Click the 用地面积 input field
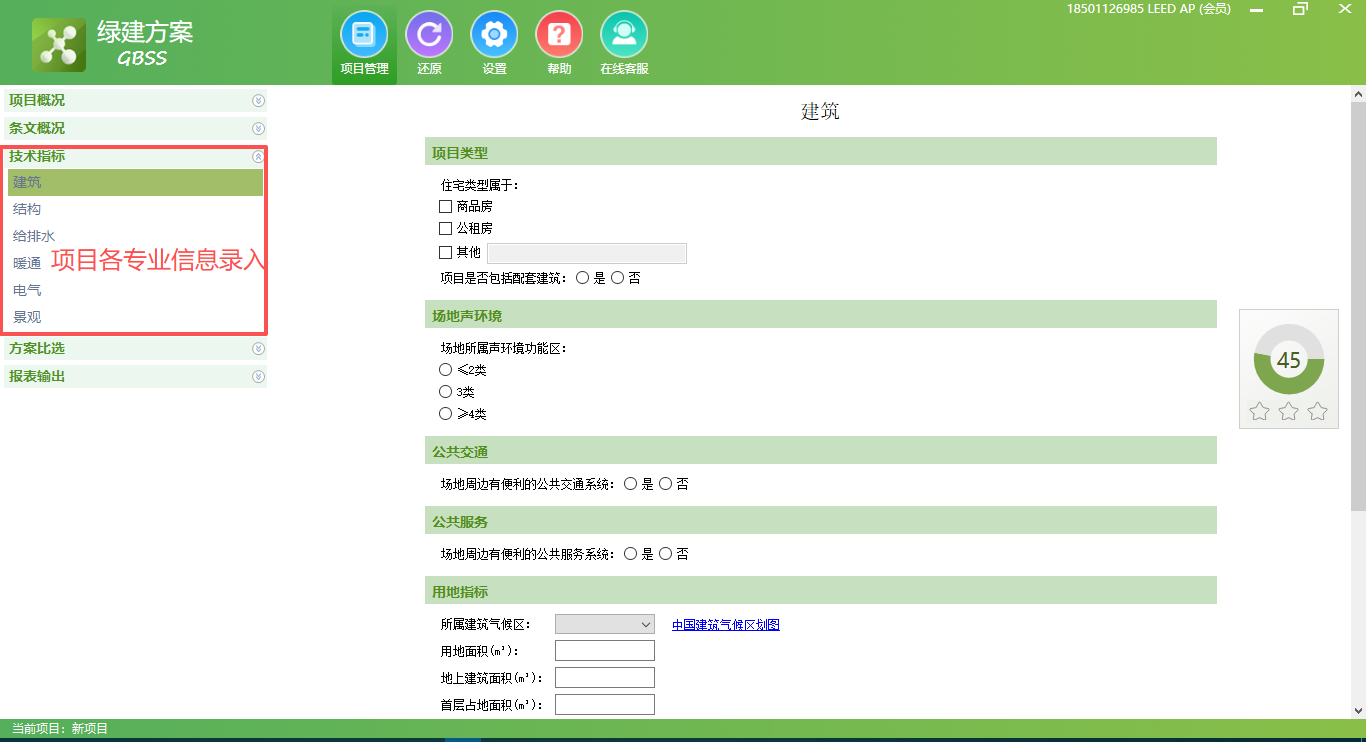 coord(604,649)
